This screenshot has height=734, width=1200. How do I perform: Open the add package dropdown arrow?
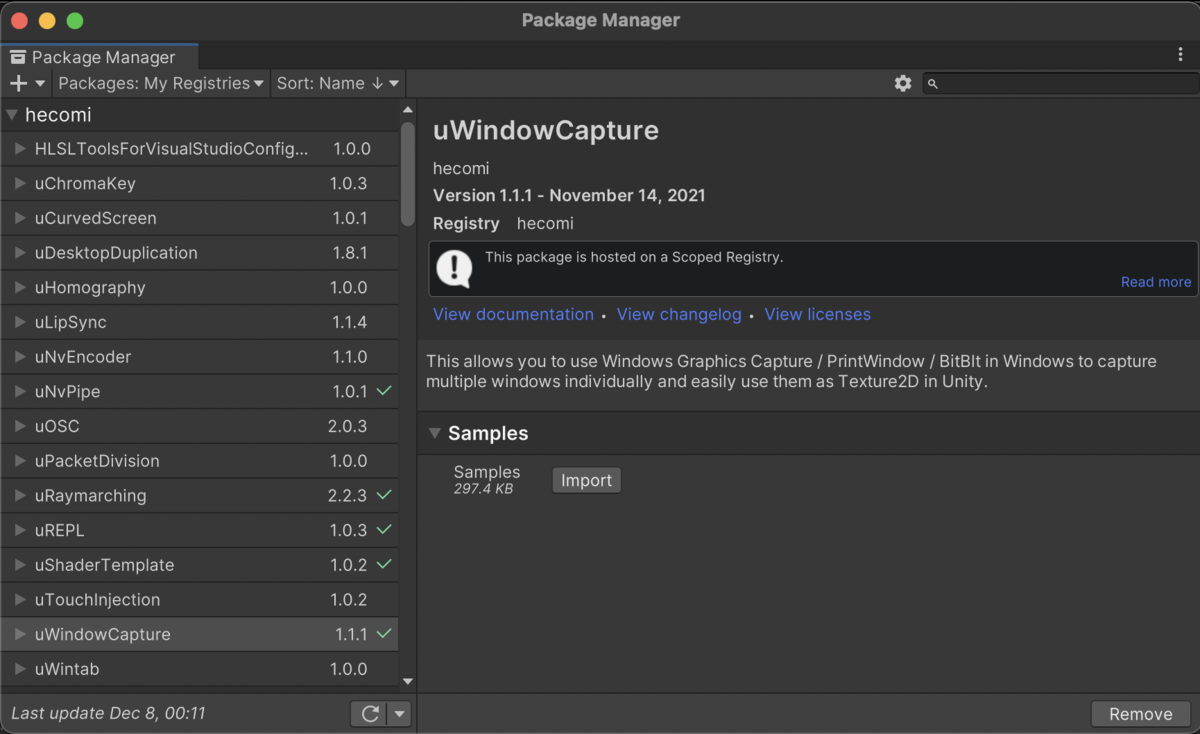[x=40, y=84]
